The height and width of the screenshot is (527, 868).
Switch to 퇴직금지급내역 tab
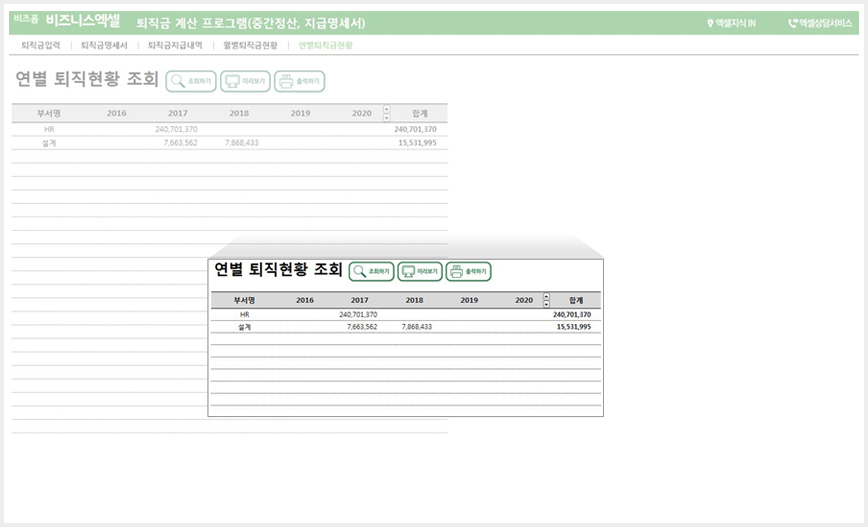click(x=175, y=45)
